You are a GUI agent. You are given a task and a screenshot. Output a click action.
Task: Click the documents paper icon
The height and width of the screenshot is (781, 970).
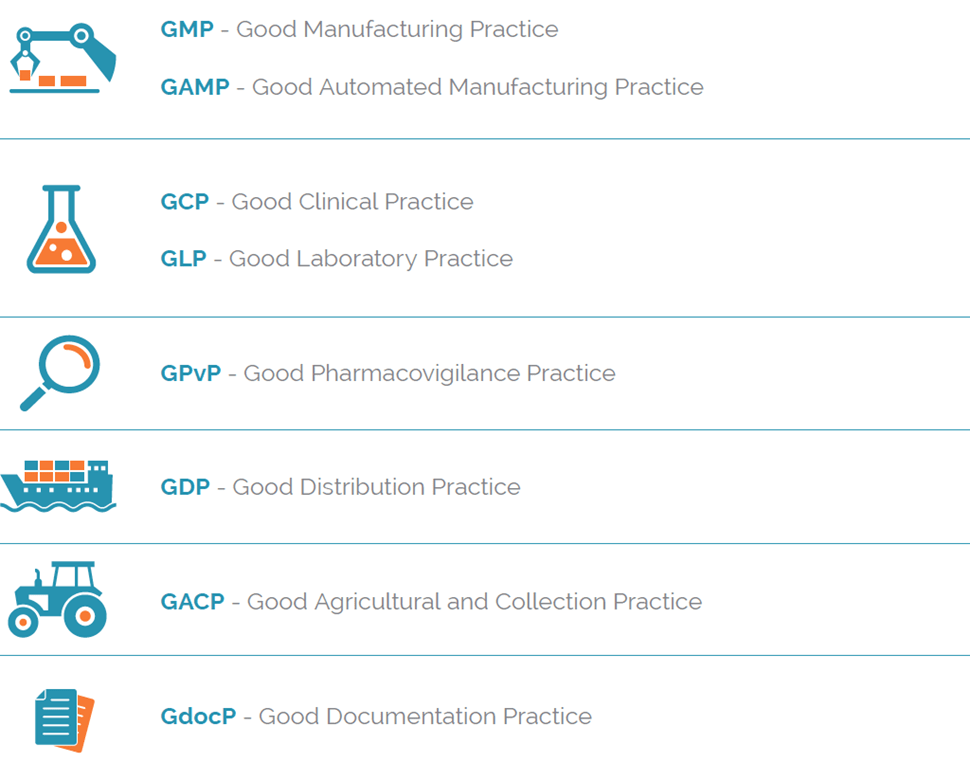[64, 718]
